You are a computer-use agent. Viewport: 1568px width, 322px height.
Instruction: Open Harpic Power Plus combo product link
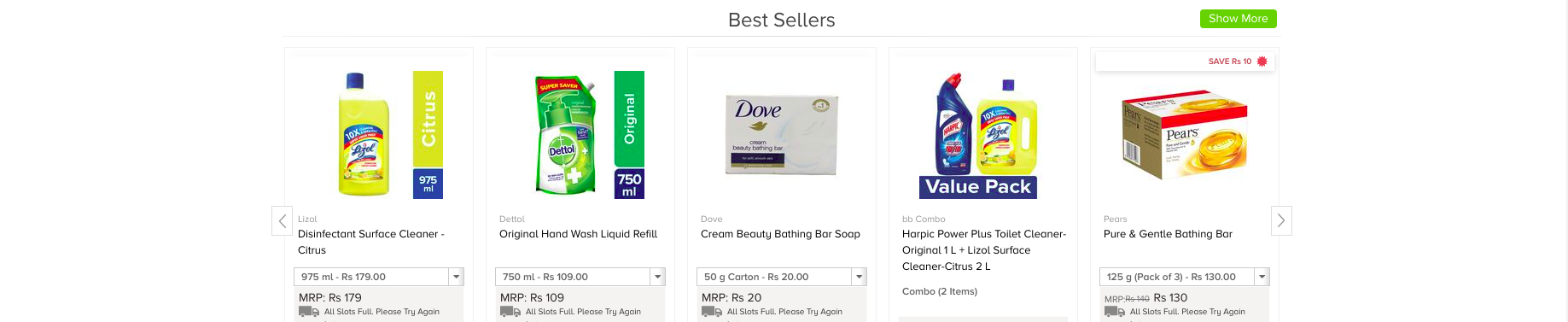coord(984,250)
